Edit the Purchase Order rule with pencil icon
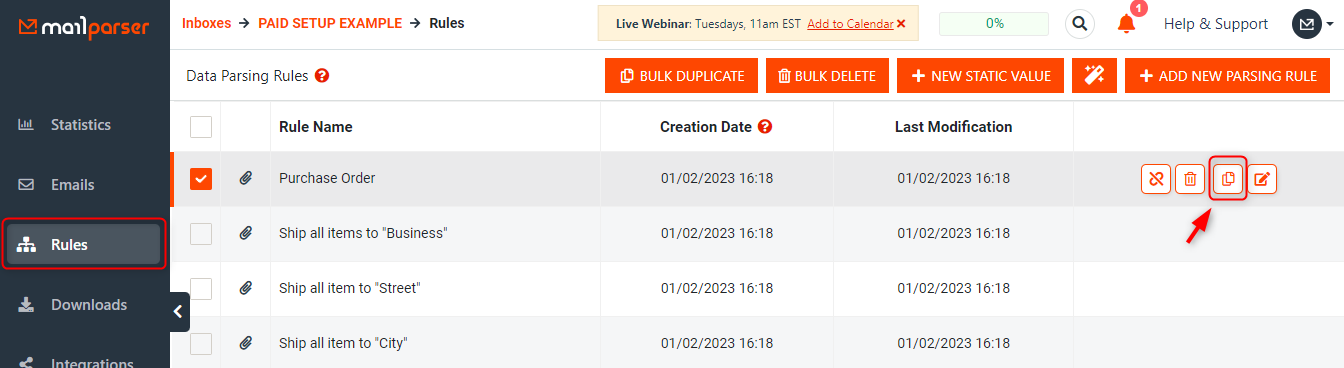 (x=1263, y=179)
